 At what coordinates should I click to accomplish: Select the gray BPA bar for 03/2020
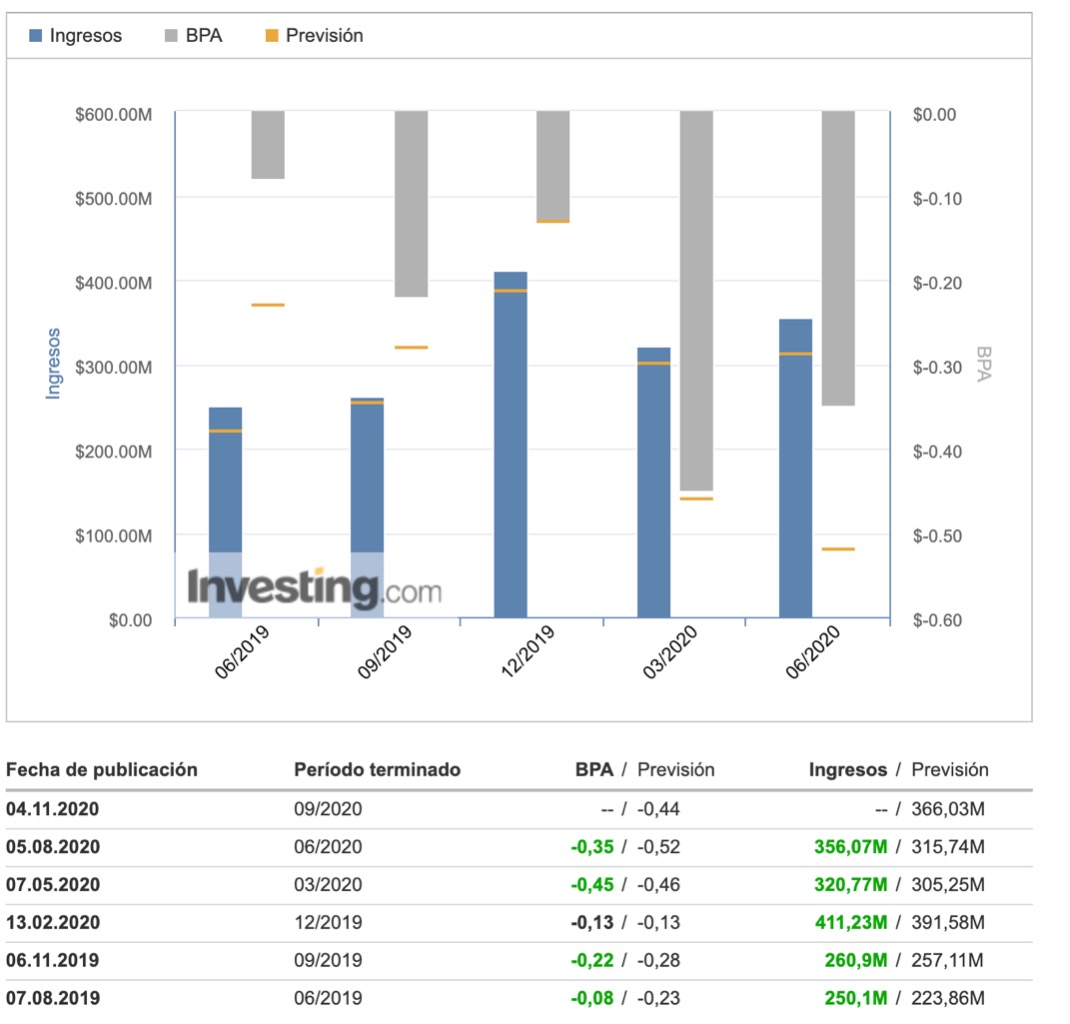(x=696, y=300)
